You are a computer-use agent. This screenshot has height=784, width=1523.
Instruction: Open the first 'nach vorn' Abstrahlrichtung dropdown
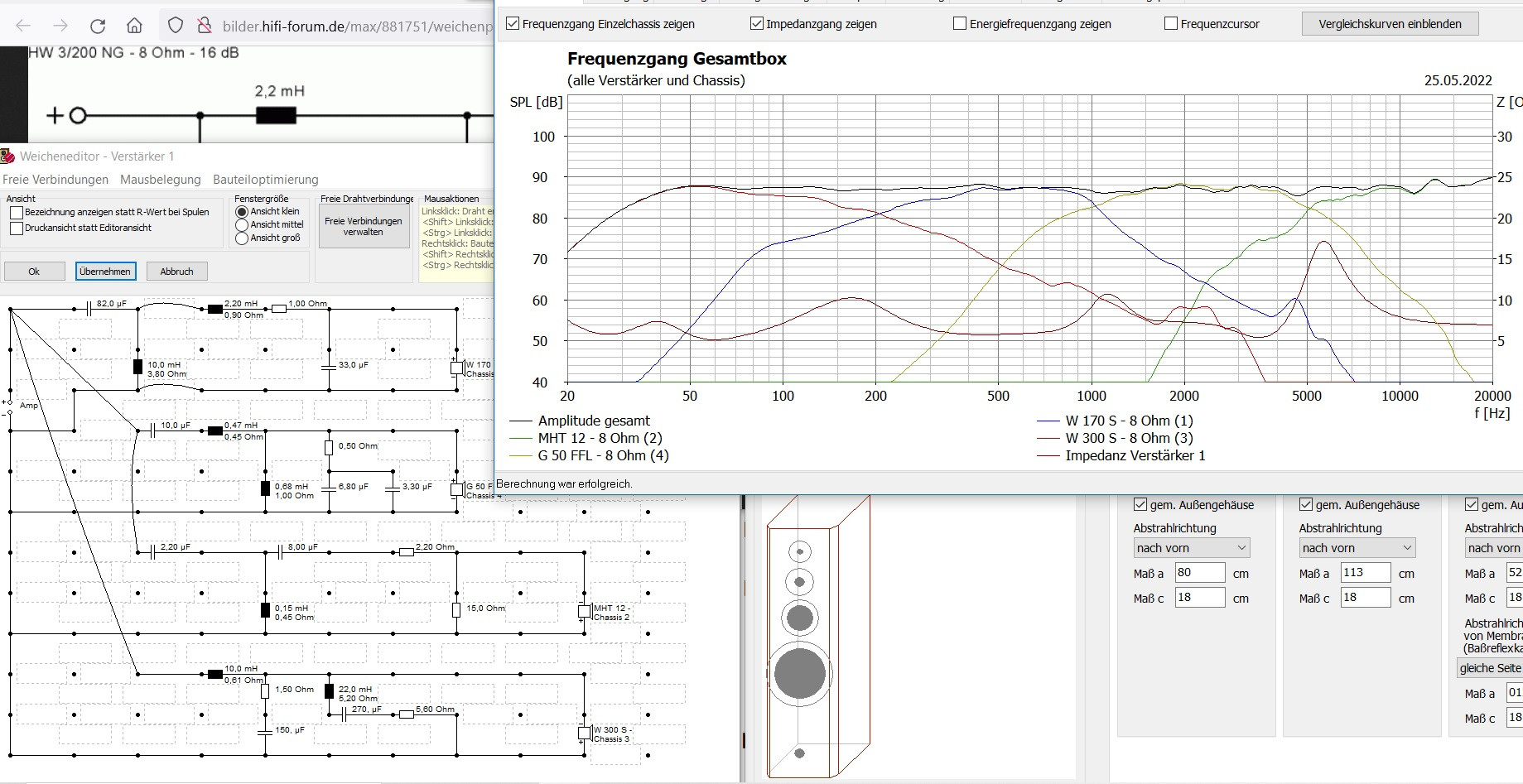click(x=1191, y=548)
